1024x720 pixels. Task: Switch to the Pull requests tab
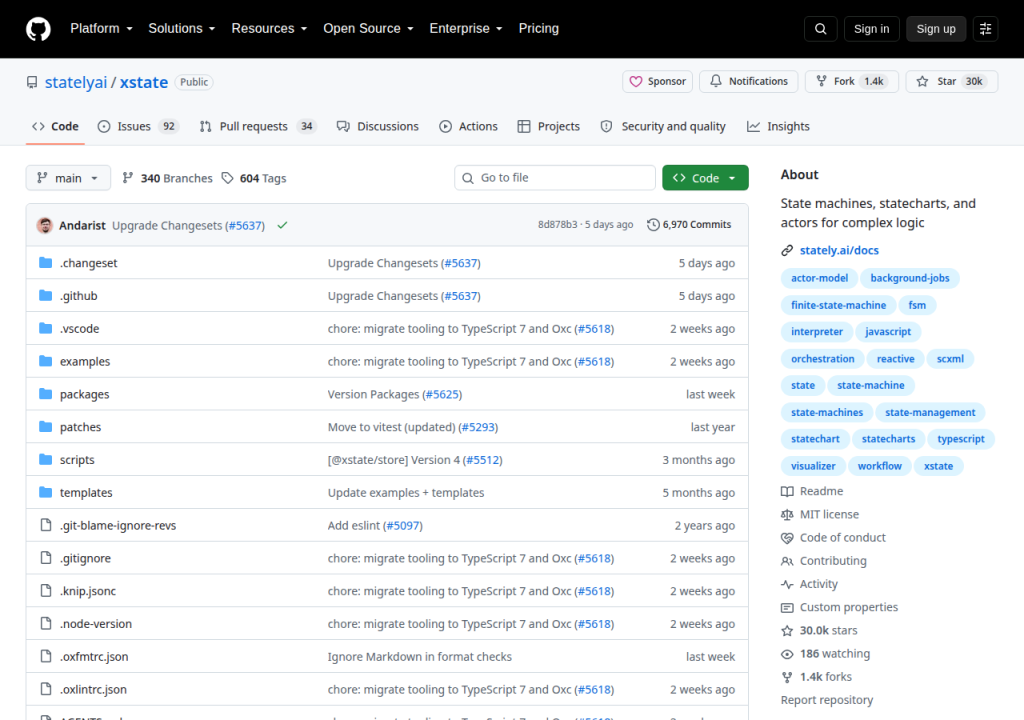coord(257,126)
